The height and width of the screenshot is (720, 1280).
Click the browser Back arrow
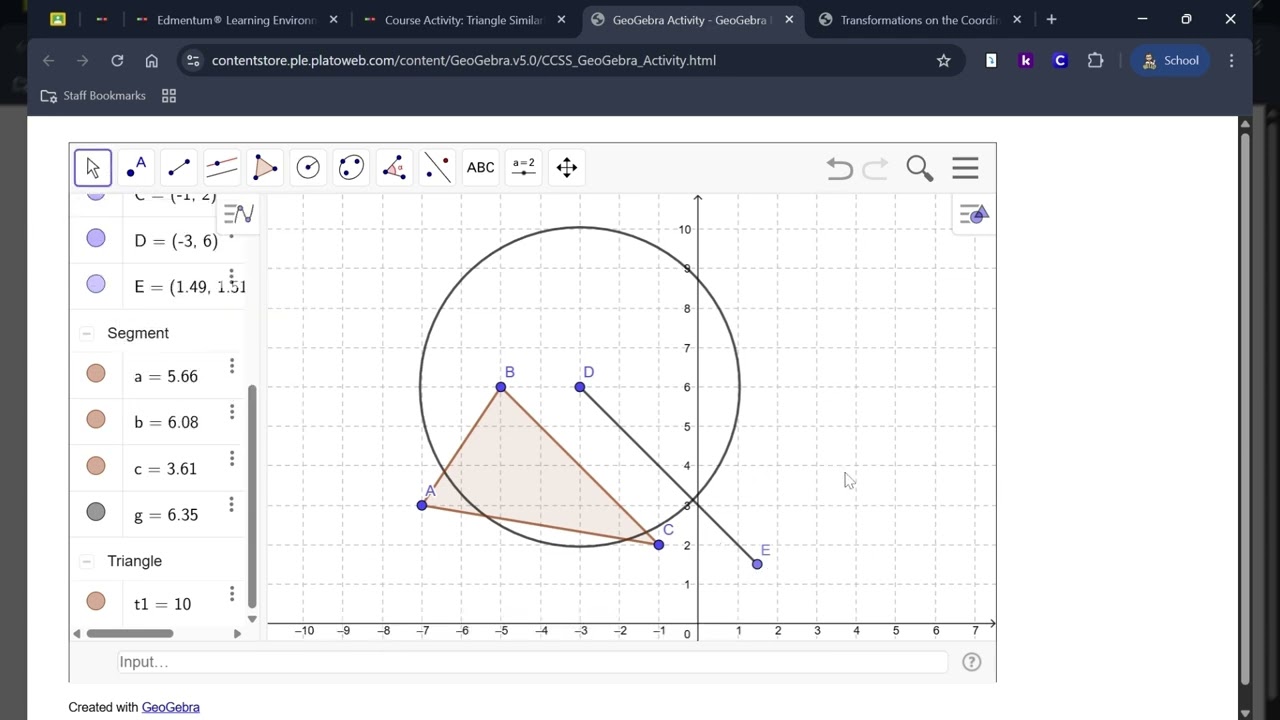click(x=48, y=60)
